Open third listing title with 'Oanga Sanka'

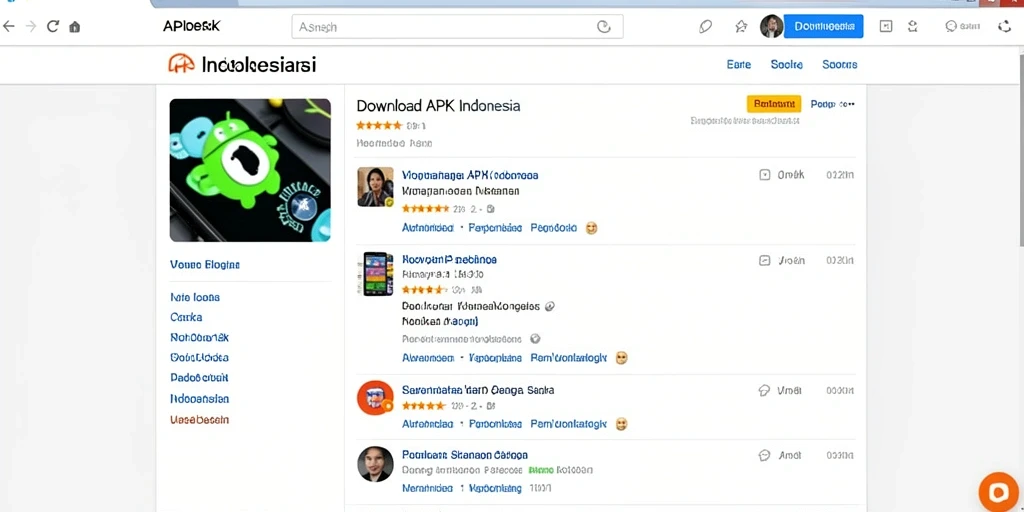(478, 390)
